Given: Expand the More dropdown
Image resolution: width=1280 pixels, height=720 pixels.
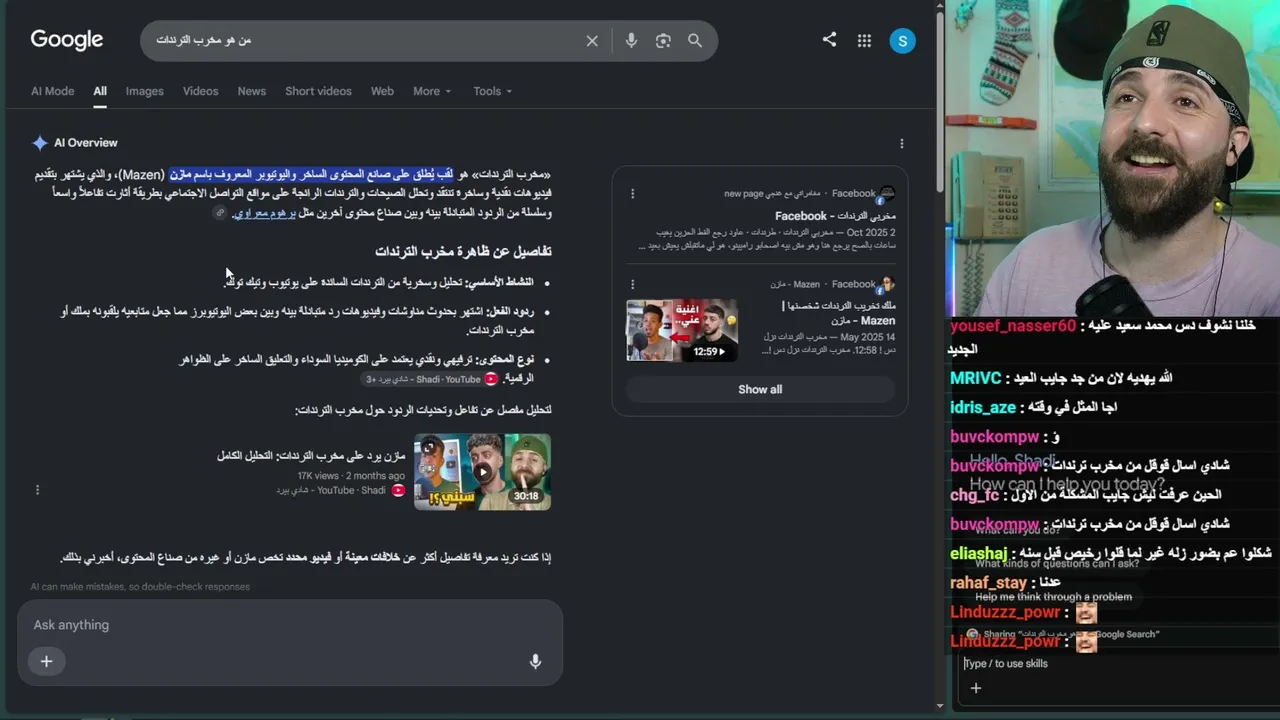Looking at the screenshot, I should tap(432, 91).
